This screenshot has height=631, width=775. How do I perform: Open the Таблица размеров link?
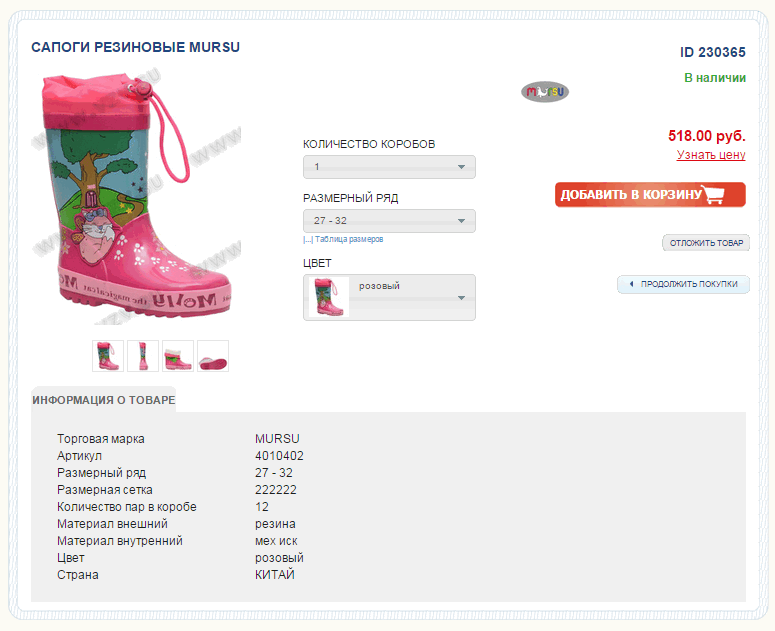pyautogui.click(x=346, y=240)
